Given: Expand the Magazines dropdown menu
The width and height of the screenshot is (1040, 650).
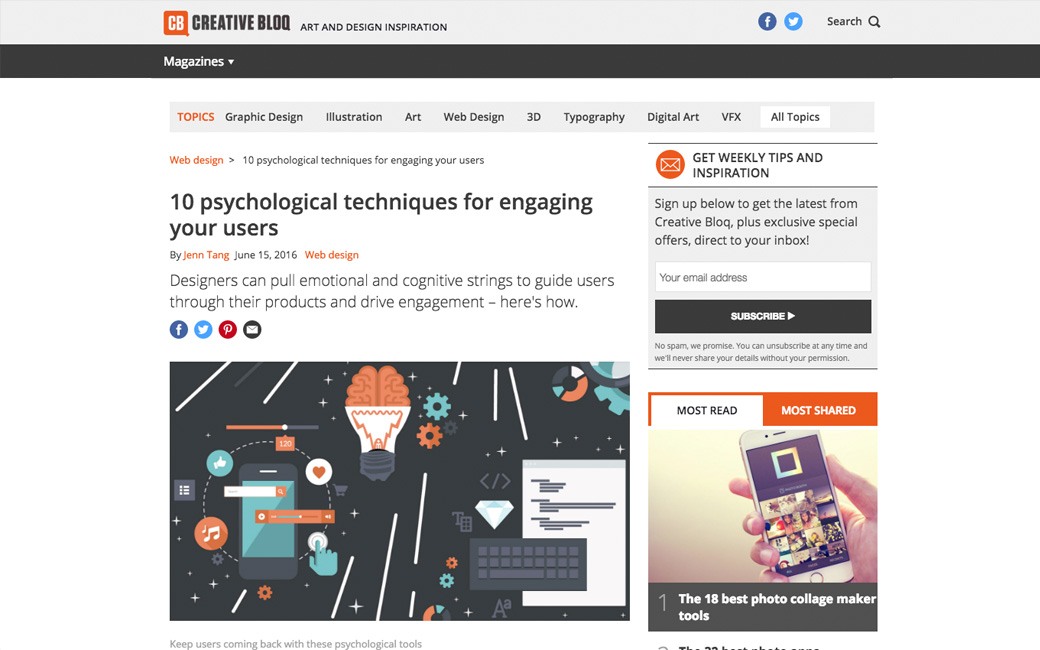Looking at the screenshot, I should 198,62.
